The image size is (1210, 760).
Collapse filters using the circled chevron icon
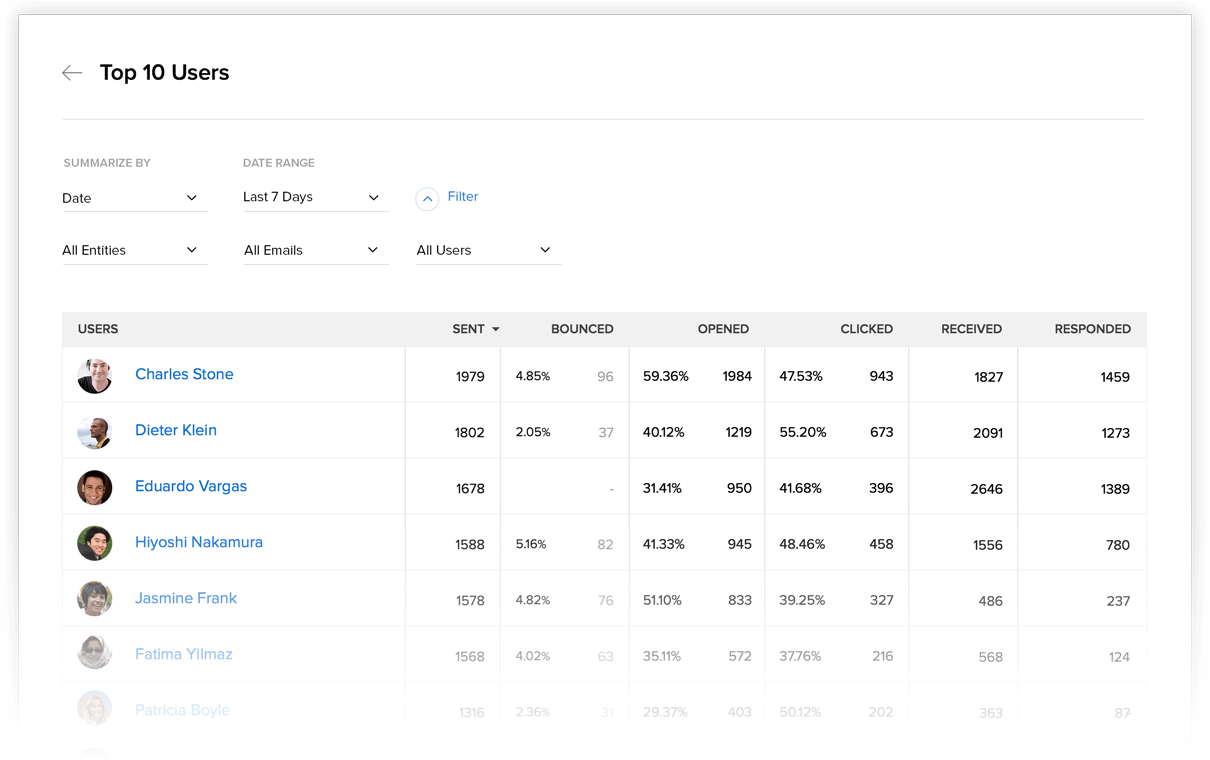427,199
